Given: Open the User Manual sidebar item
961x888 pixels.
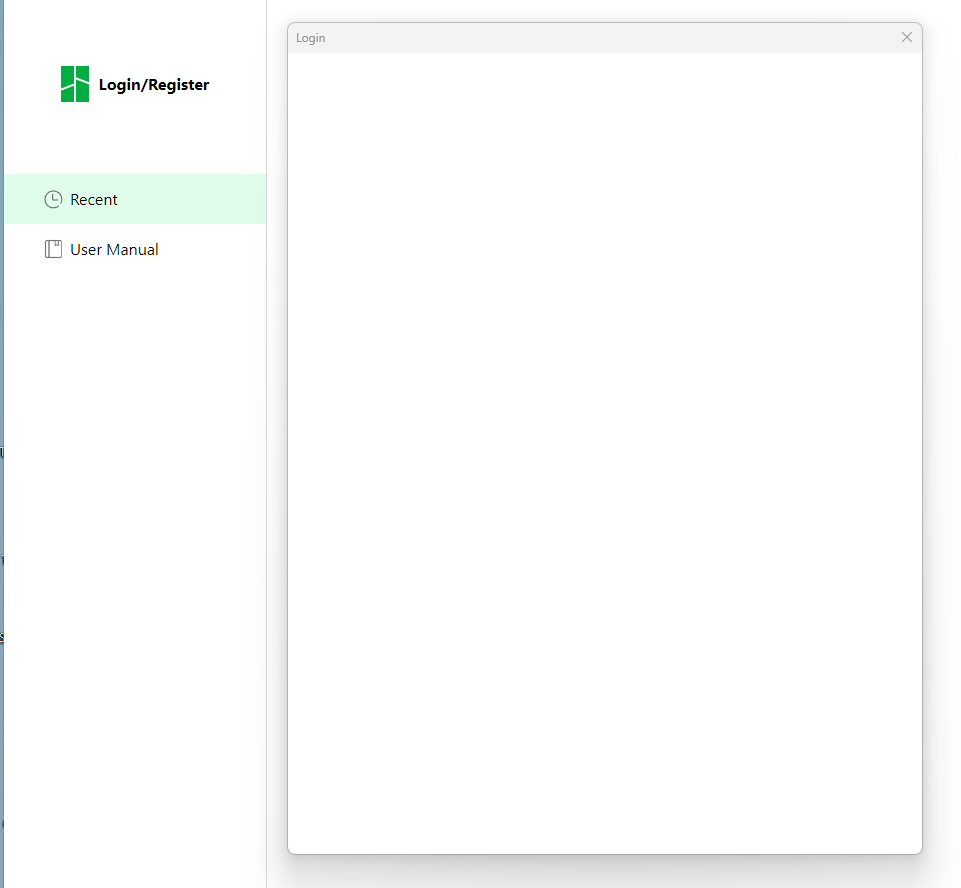Looking at the screenshot, I should click(x=135, y=249).
